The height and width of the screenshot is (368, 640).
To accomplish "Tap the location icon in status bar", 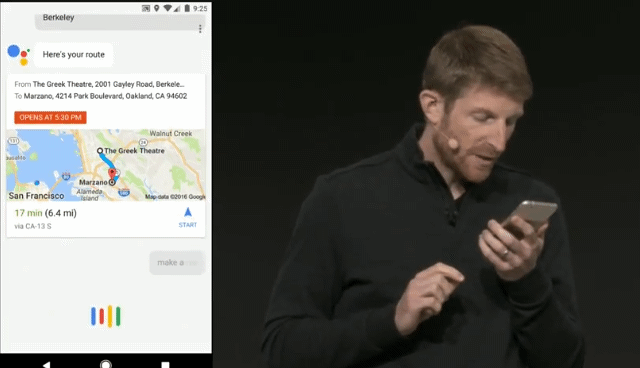I will [156, 8].
